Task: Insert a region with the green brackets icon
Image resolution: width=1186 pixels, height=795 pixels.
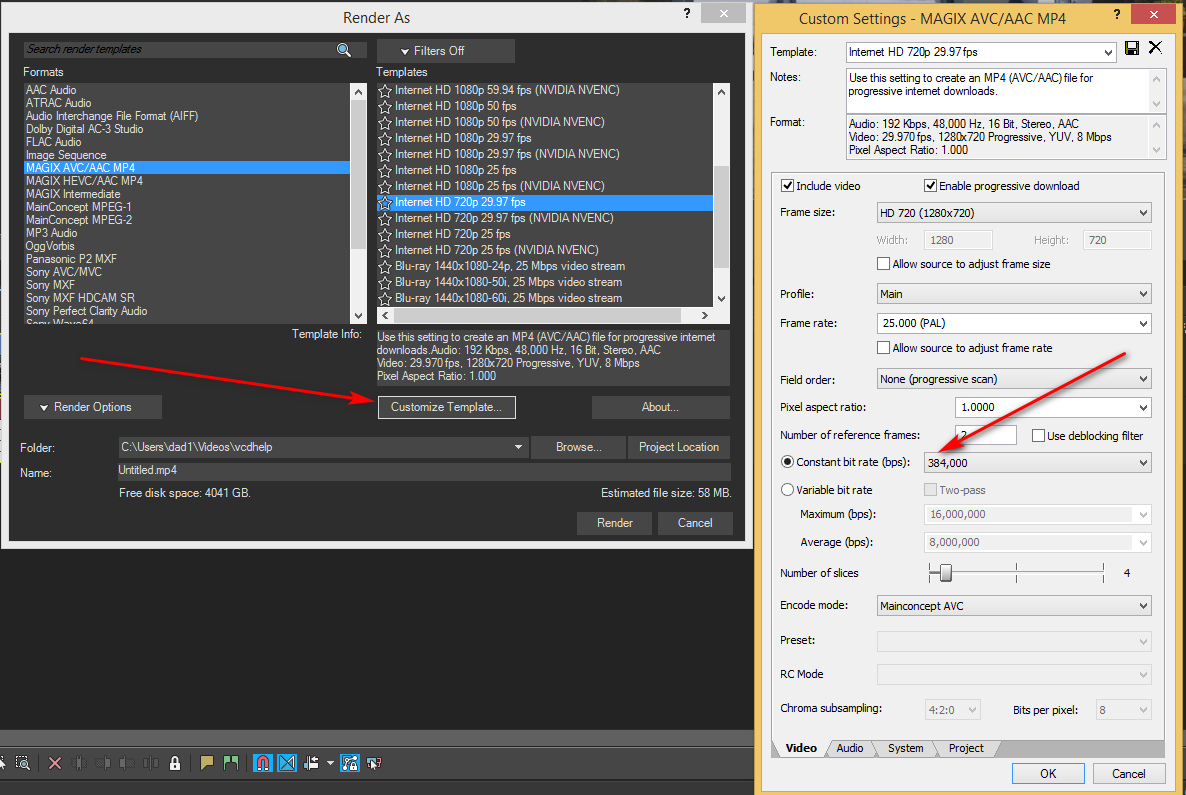Action: coord(231,763)
